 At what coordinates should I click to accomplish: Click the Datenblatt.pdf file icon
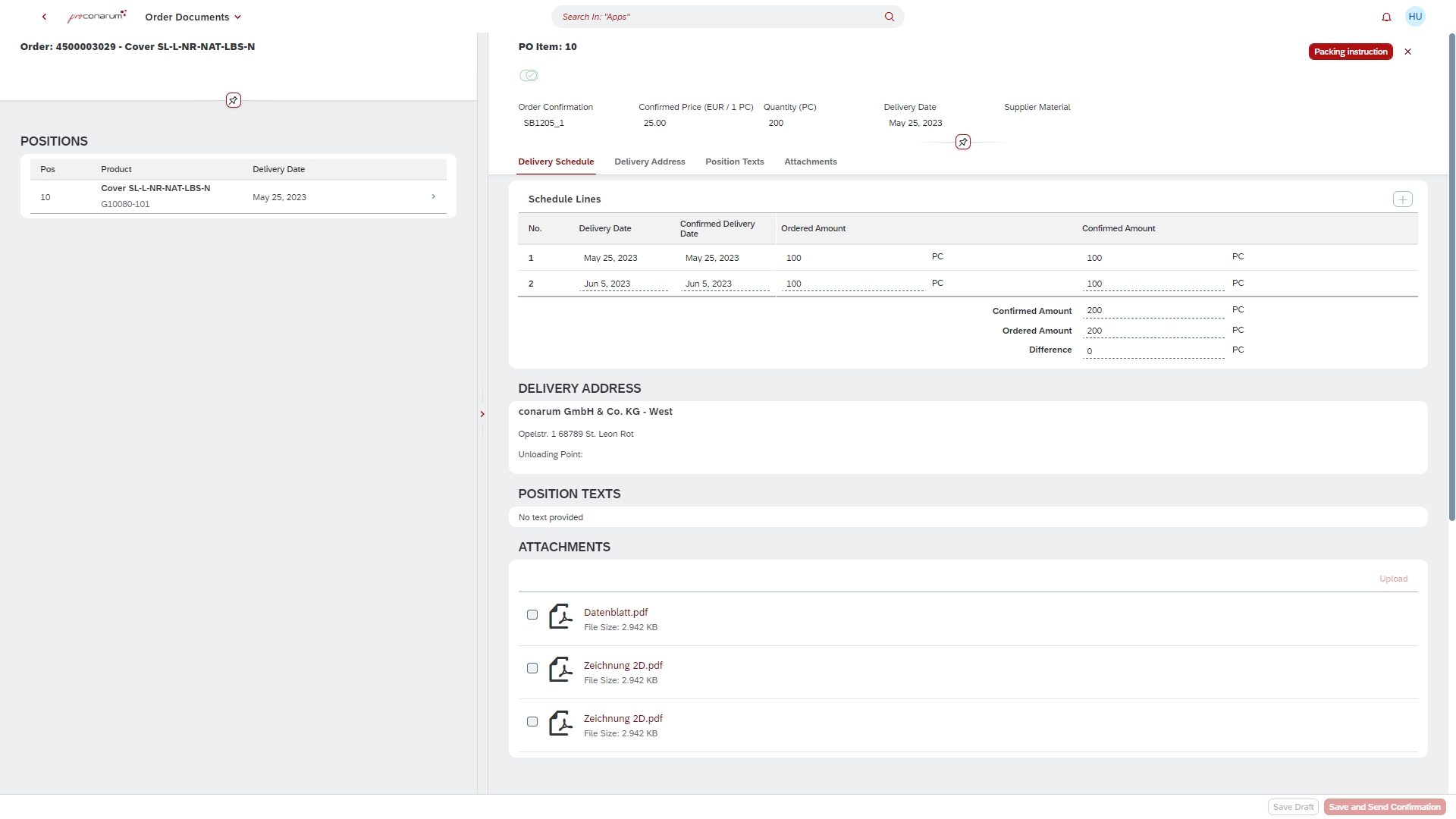(x=560, y=617)
